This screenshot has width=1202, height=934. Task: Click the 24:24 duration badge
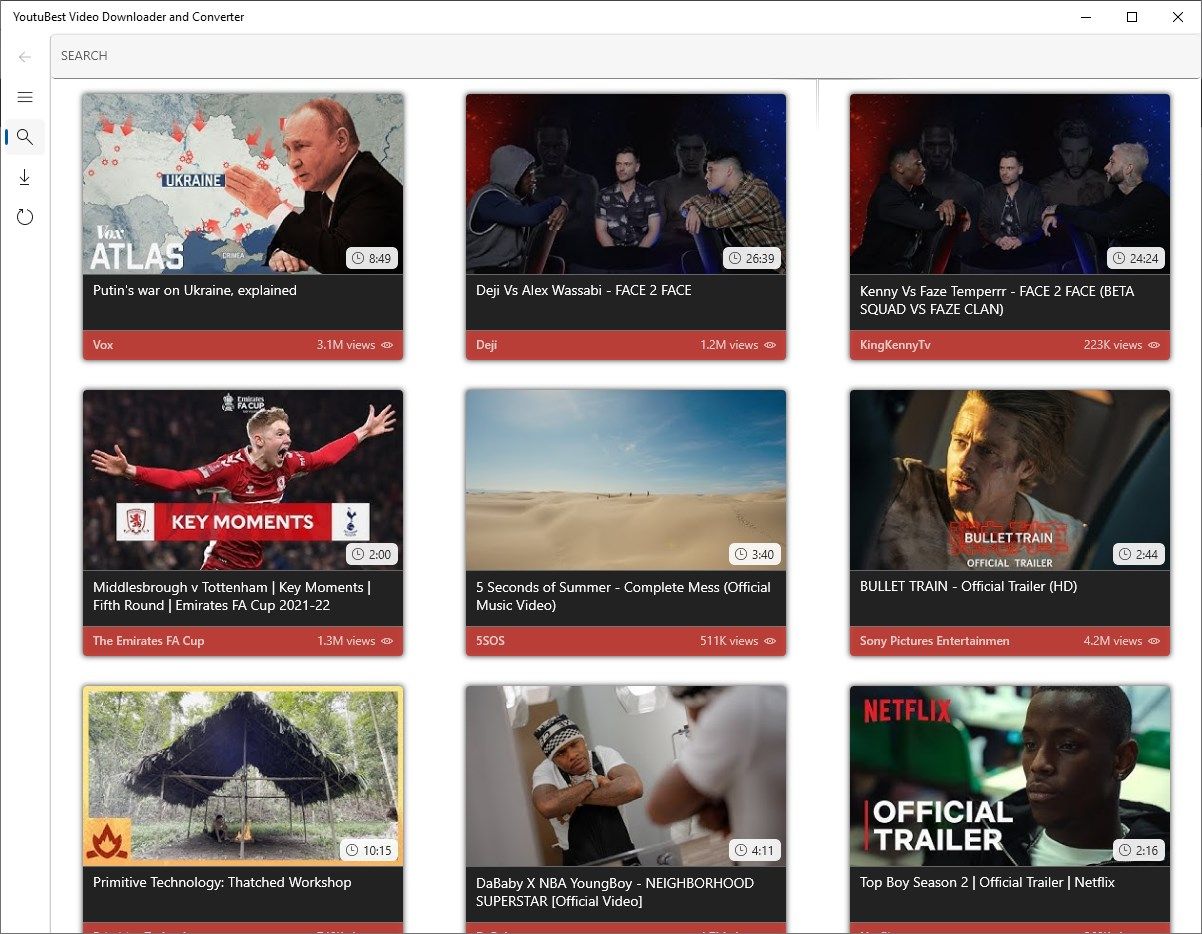click(1136, 259)
